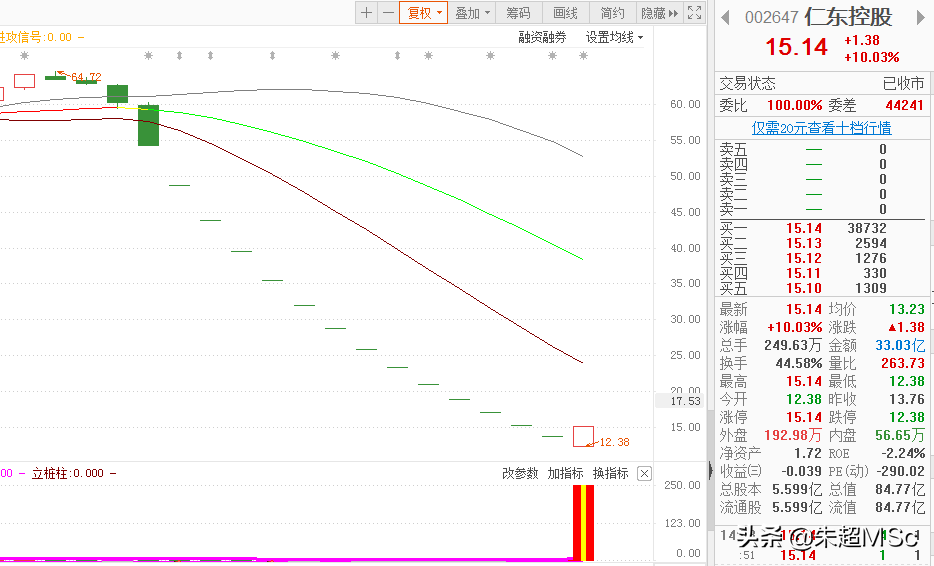Toggle the 筹码 chip distribution view
Screen dimensions: 934x566
[518, 13]
